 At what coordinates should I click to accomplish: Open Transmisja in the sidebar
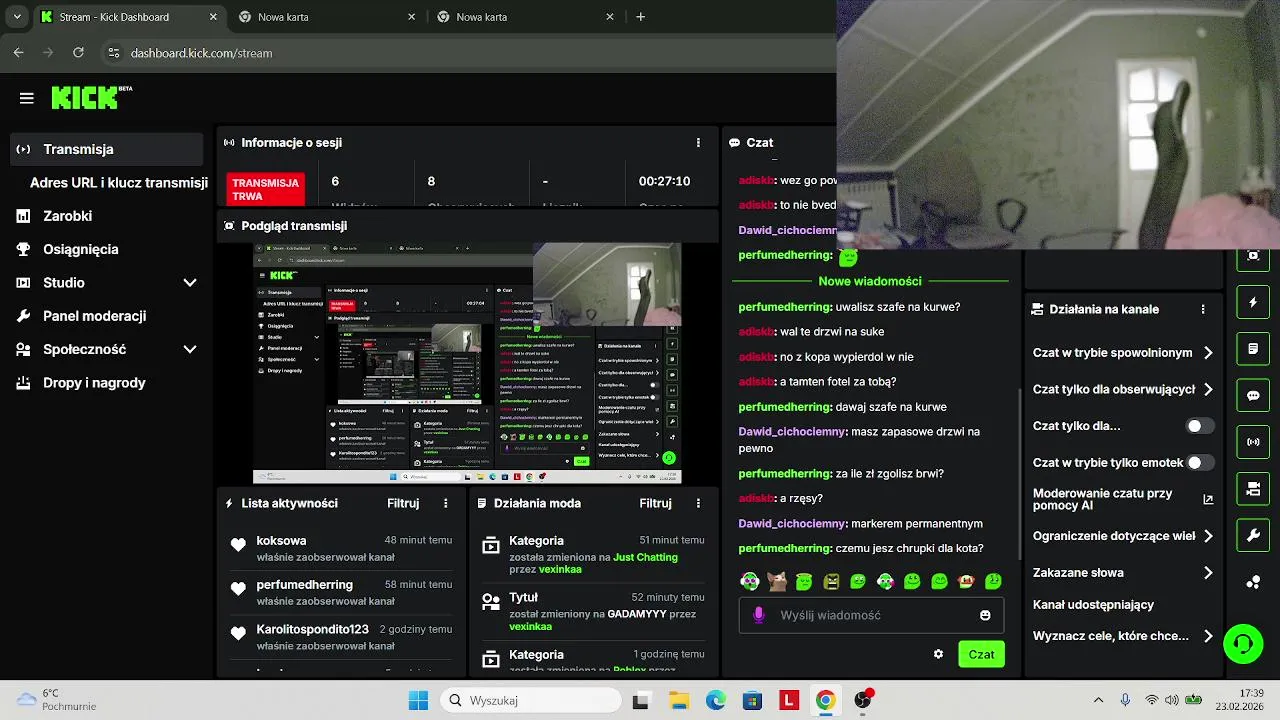click(x=106, y=149)
